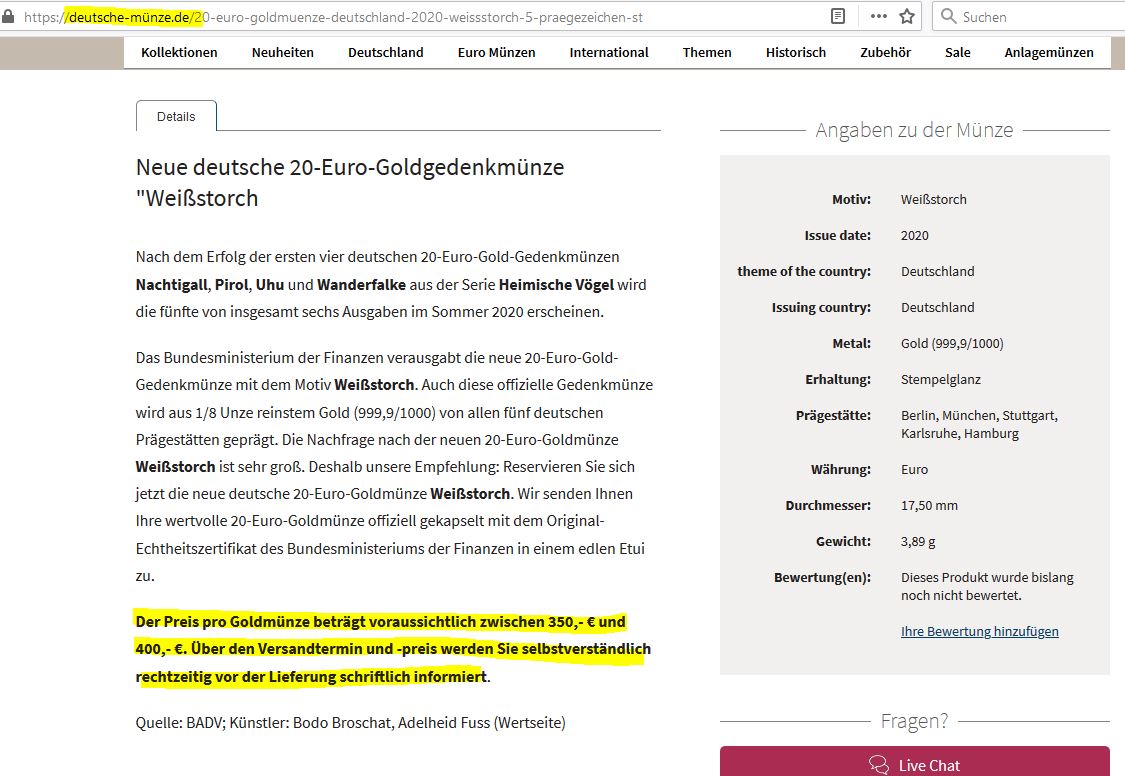The image size is (1125, 776).
Task: Select the Deutschland menu item
Action: [385, 53]
